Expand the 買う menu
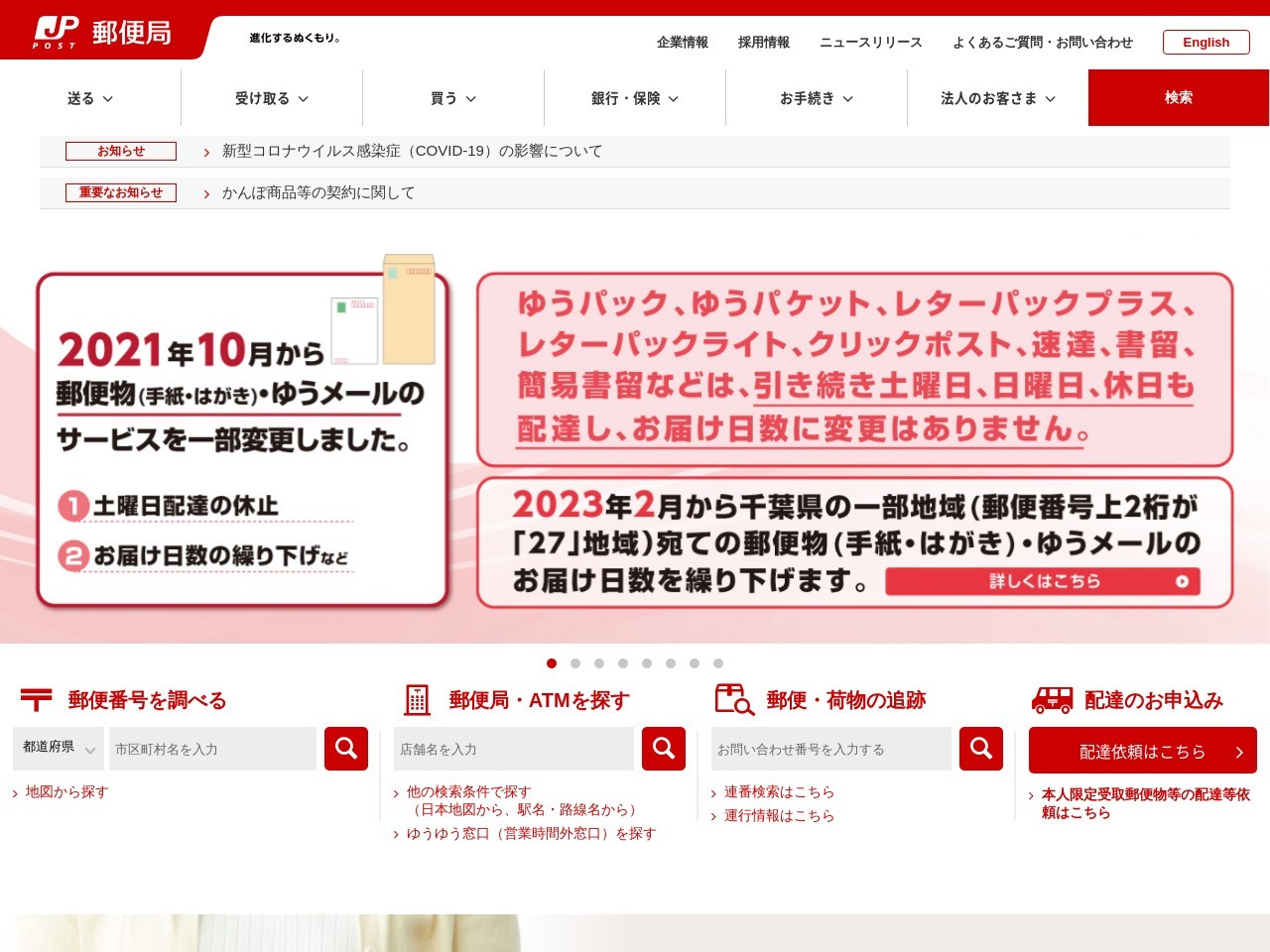Viewport: 1270px width, 952px height. click(453, 98)
